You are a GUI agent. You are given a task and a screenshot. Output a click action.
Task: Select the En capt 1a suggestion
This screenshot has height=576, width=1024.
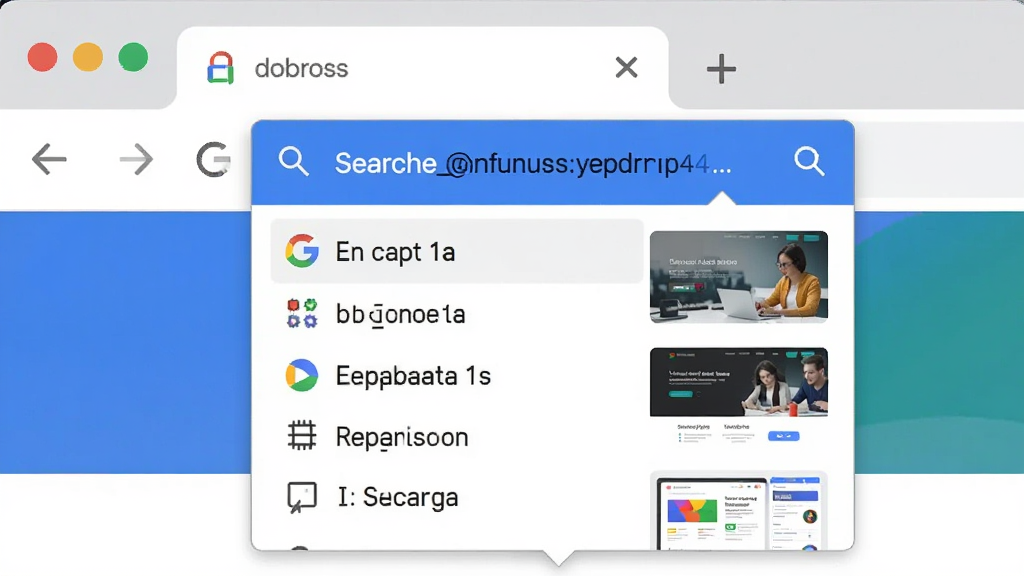(x=457, y=251)
